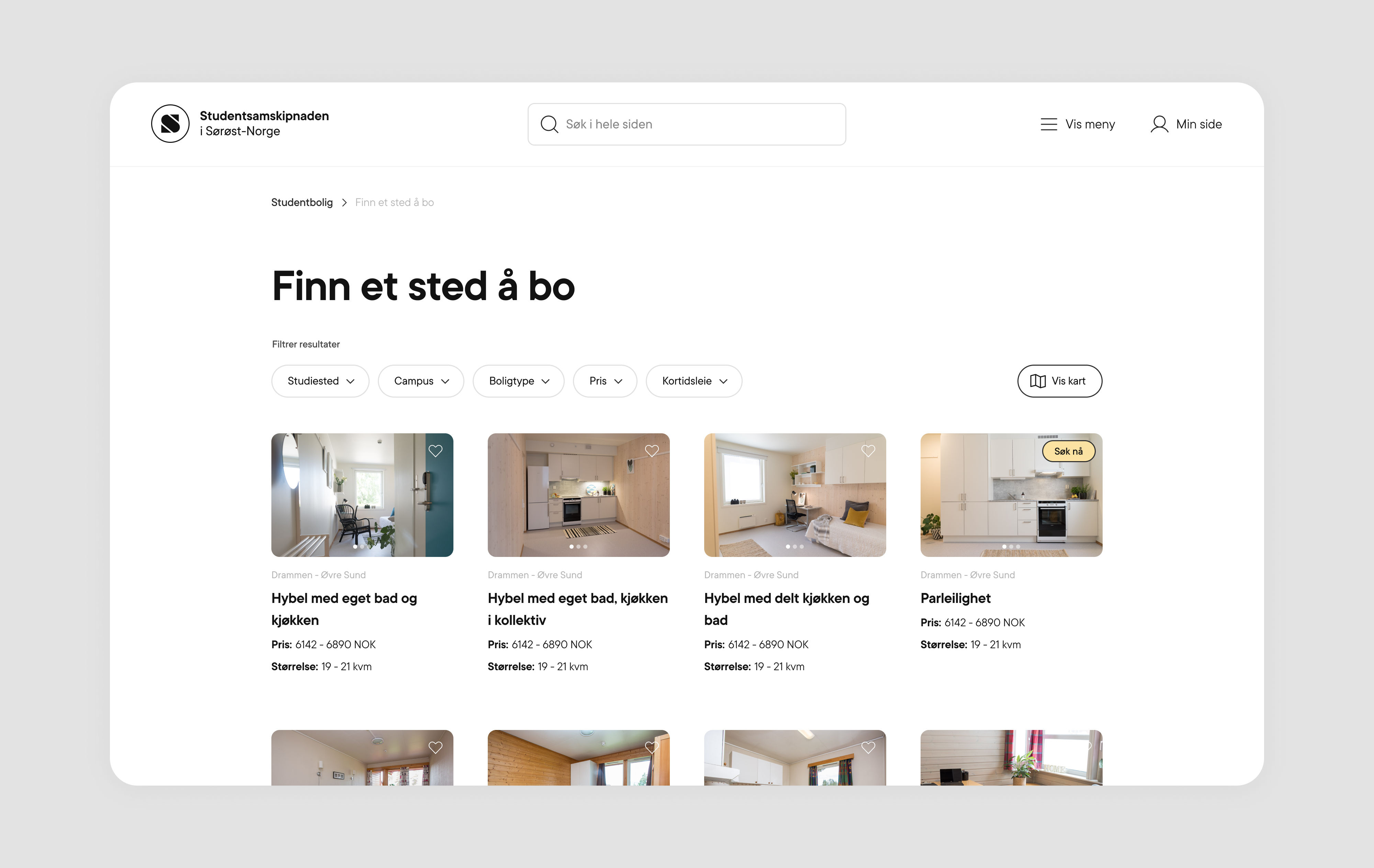Screen dimensions: 1374x868
Task: Click Drammen - Øvre Sund above Parleilighet
Action: coord(968,575)
